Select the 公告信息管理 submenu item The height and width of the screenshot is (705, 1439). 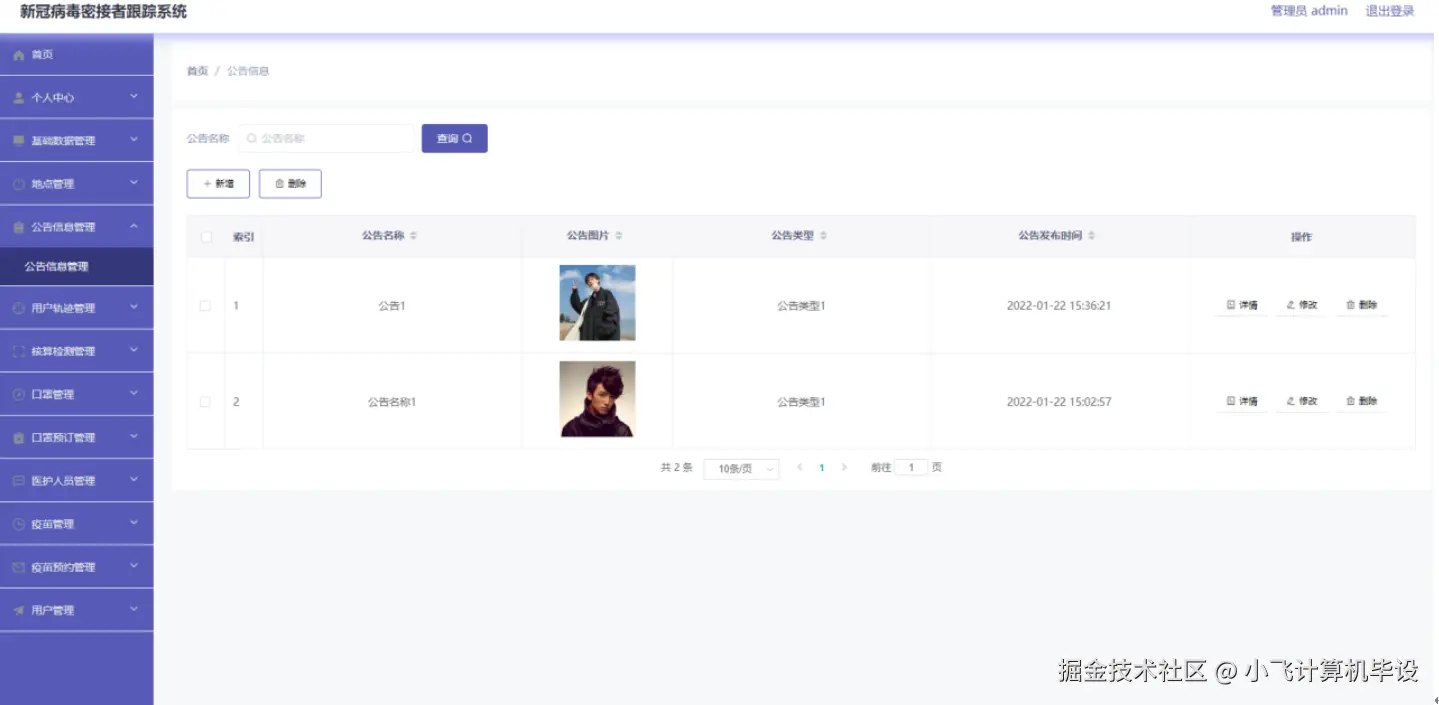(x=77, y=267)
